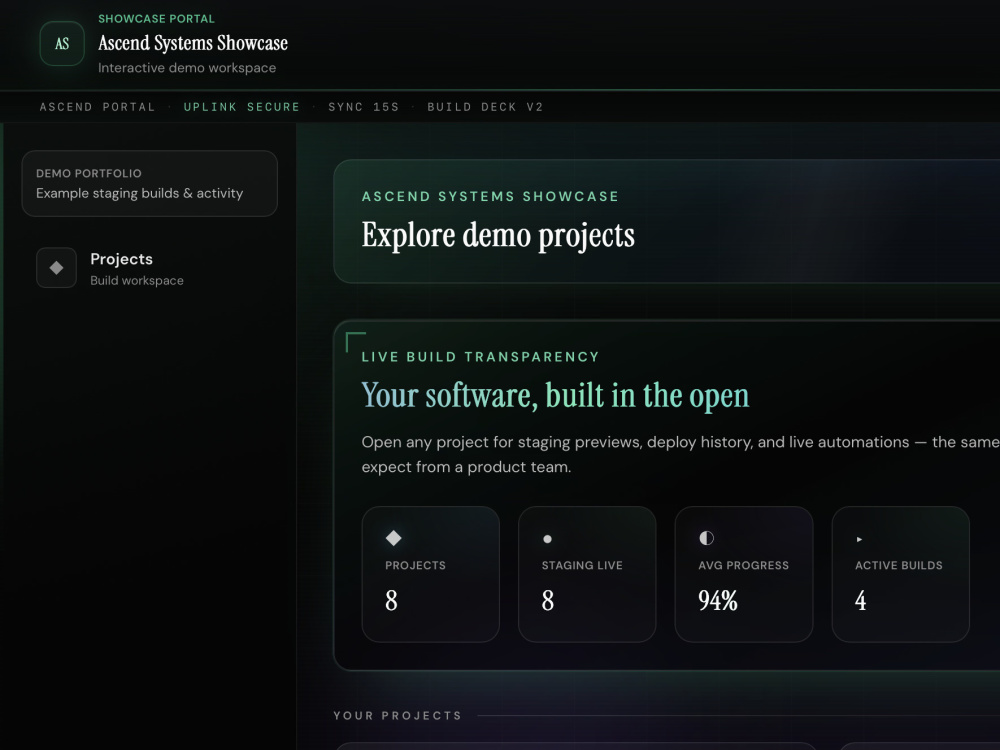Click Interactive demo workspace subtitle

point(187,68)
